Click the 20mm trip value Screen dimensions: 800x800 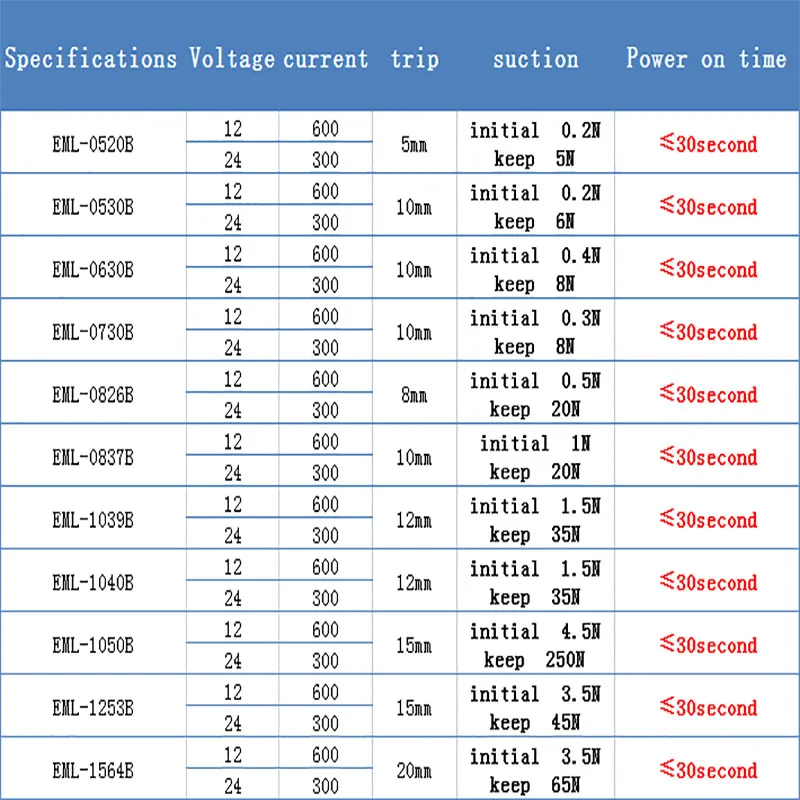[x=414, y=771]
